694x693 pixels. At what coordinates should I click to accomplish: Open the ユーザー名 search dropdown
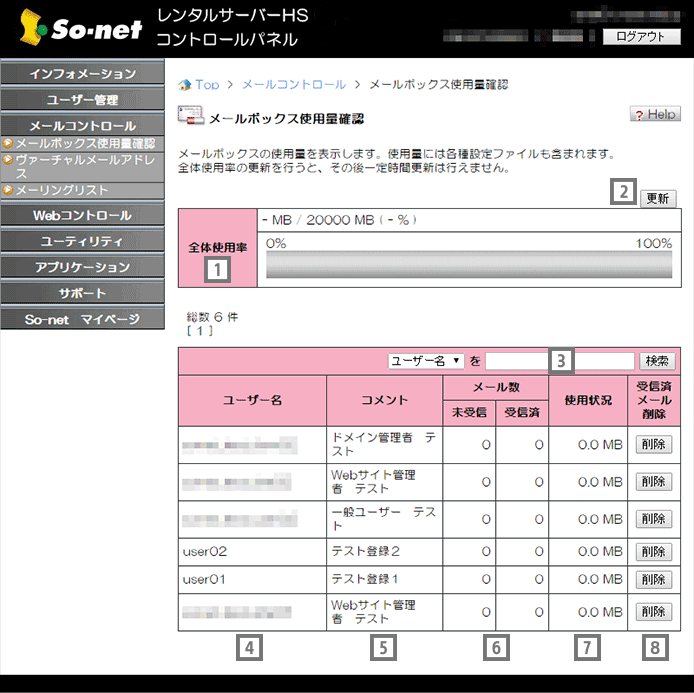point(426,361)
